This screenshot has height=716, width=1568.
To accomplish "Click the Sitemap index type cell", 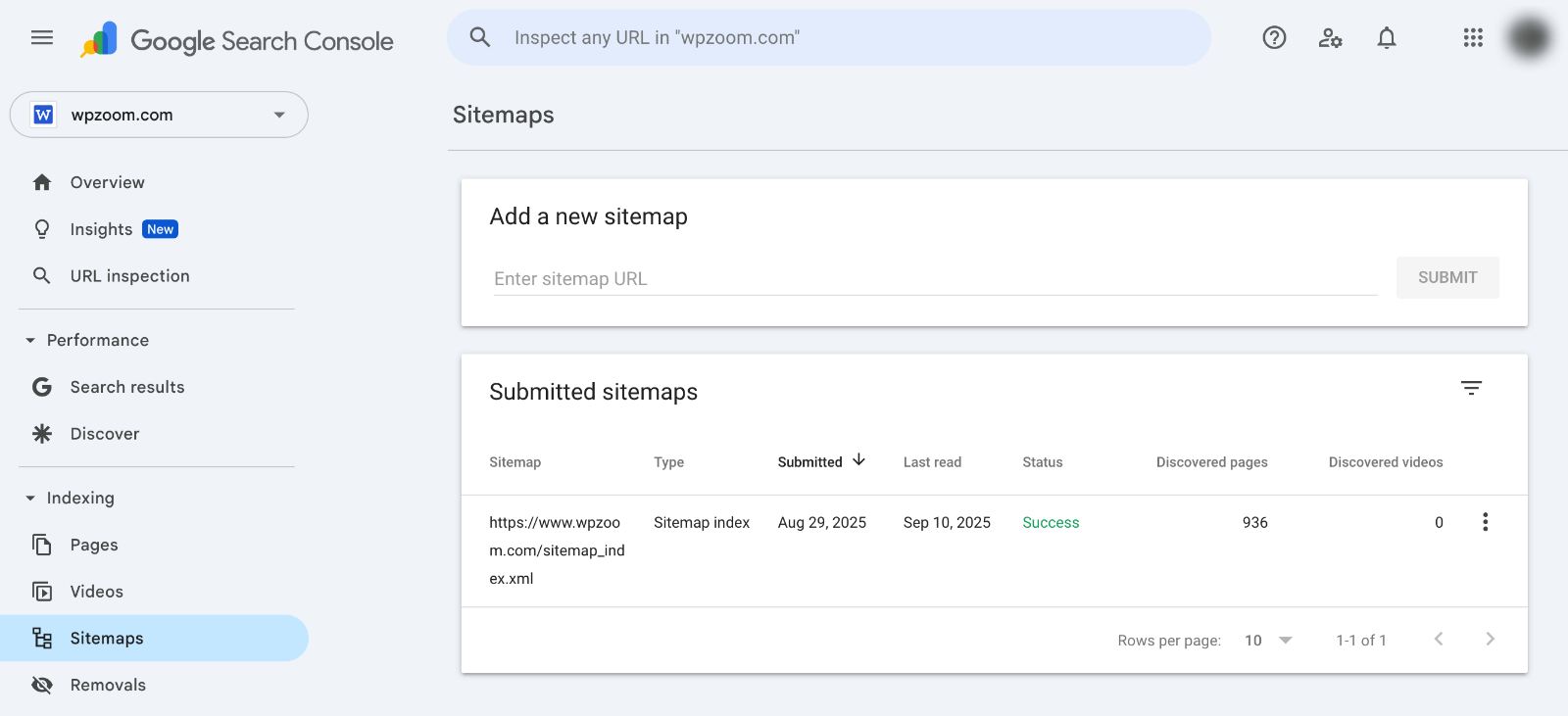I will [x=702, y=523].
